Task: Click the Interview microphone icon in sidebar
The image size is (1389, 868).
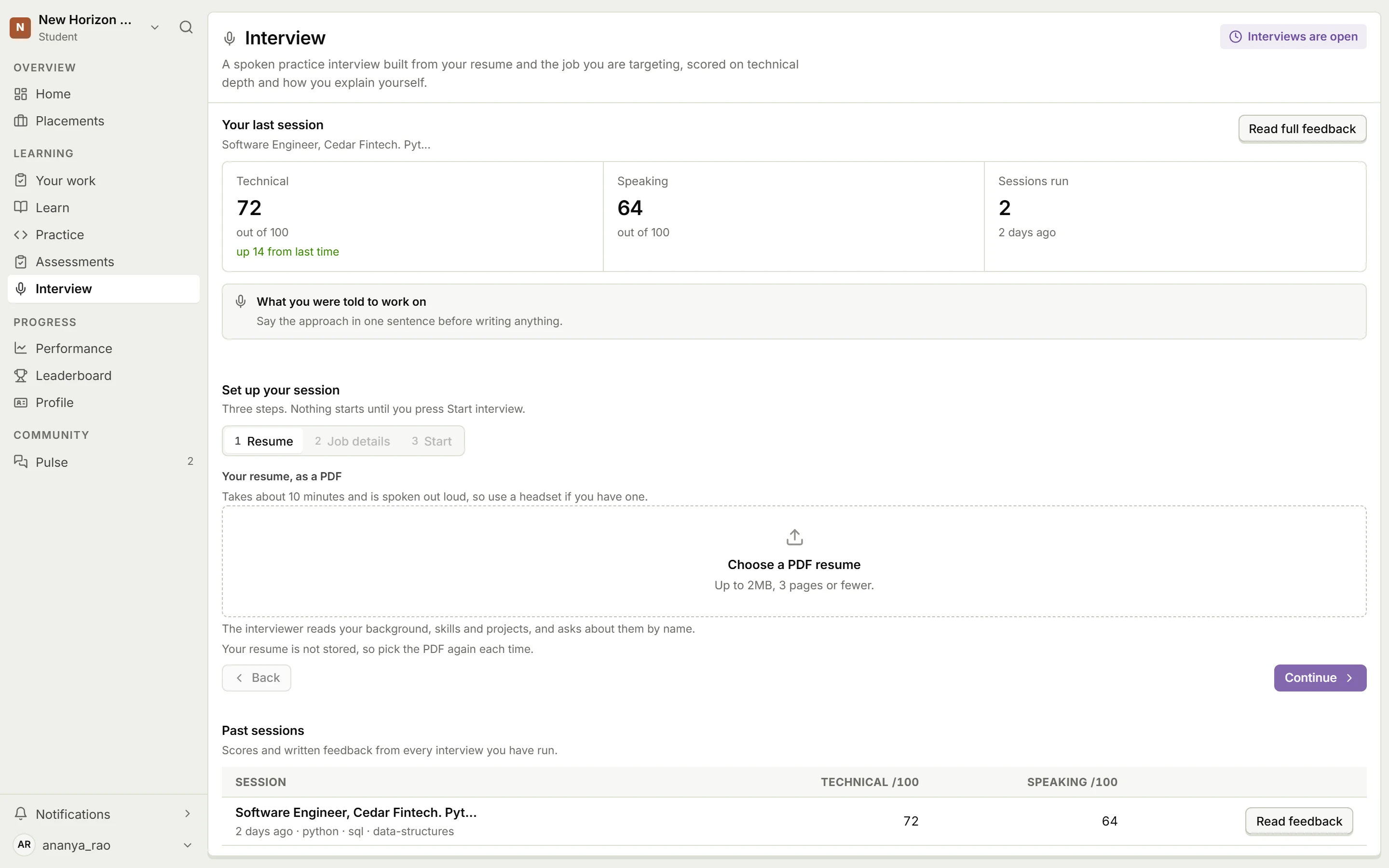Action: click(21, 288)
